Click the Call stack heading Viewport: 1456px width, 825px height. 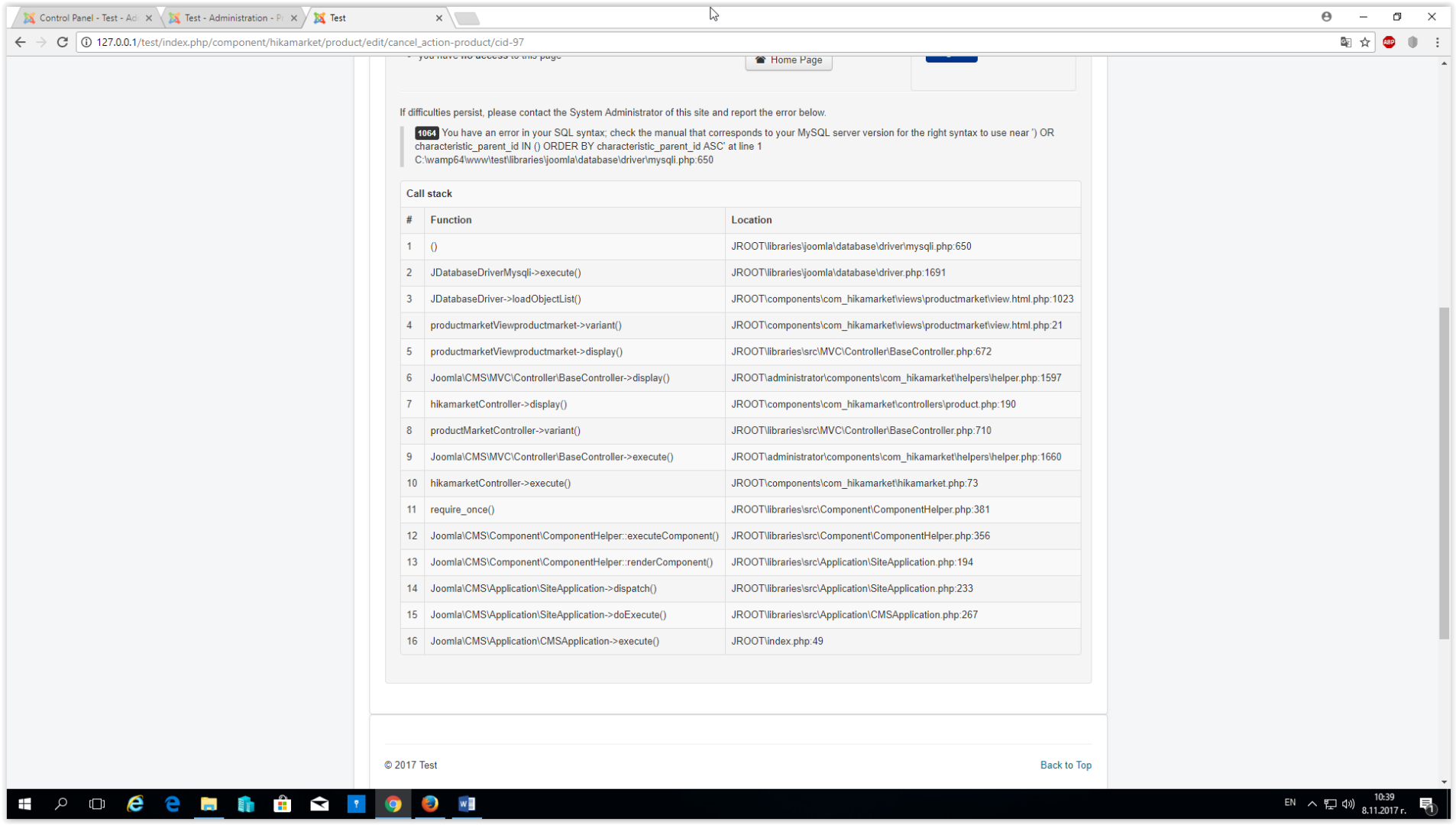tap(429, 194)
